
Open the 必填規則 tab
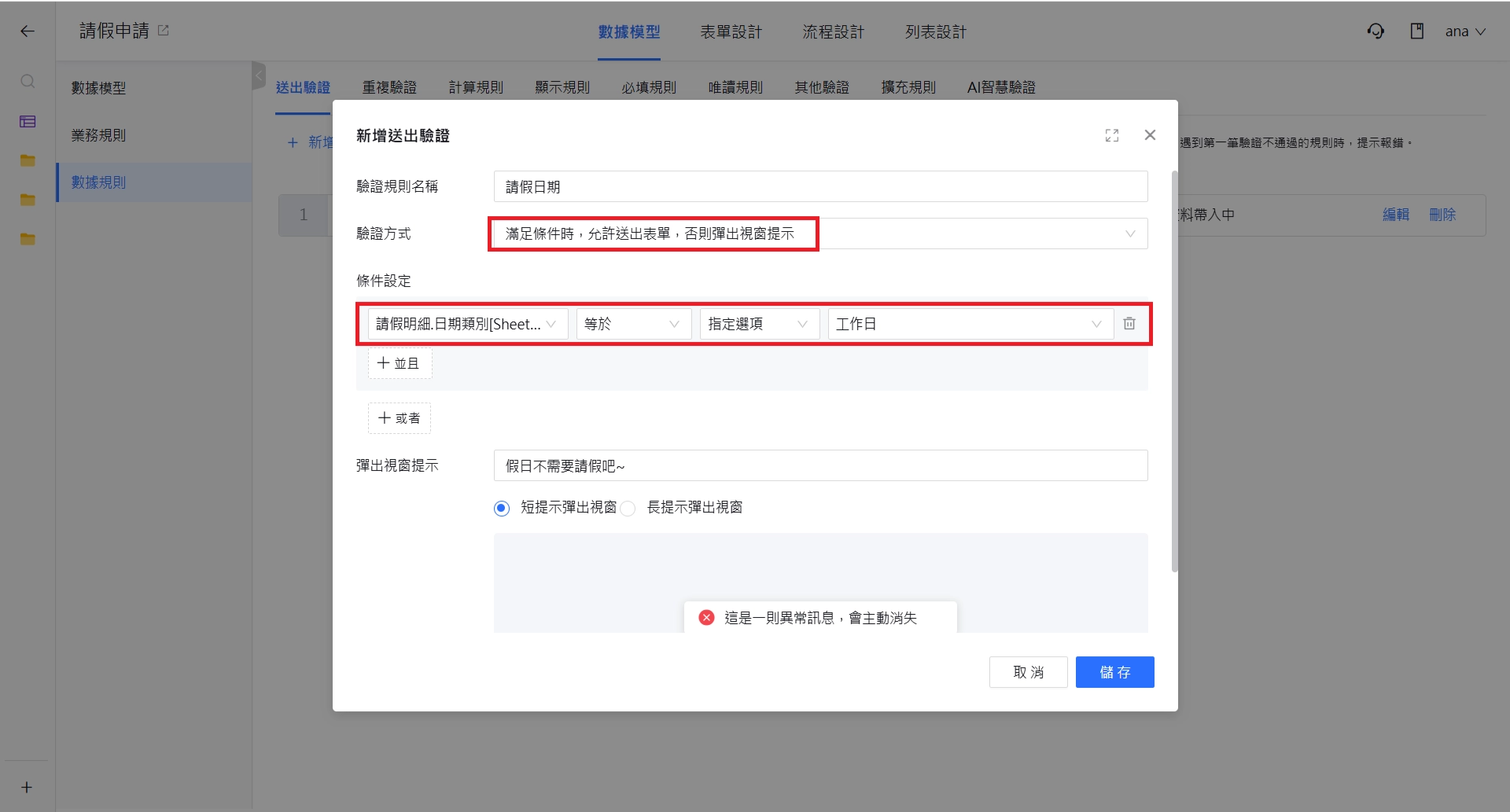649,87
